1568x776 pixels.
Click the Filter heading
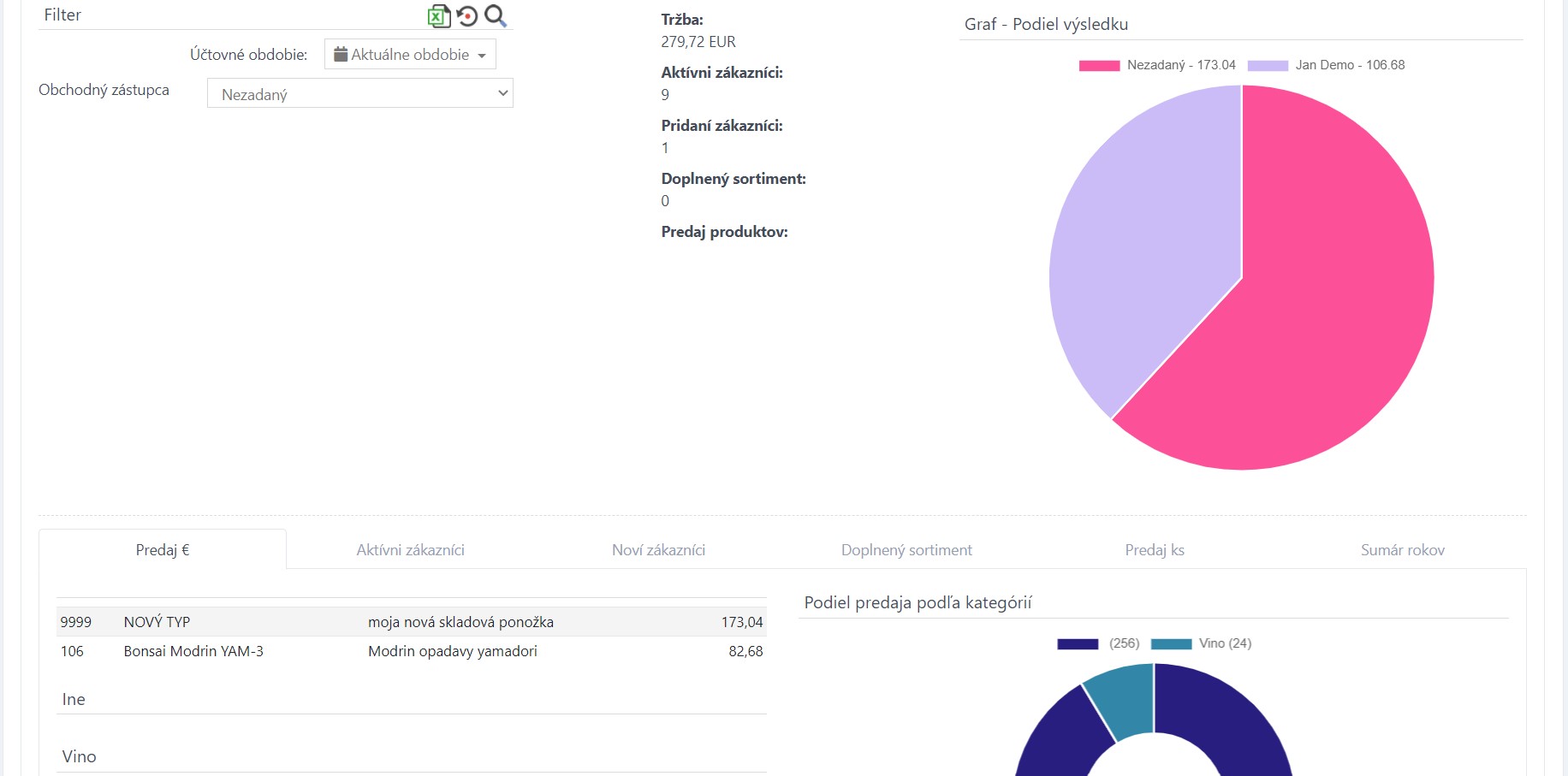[x=62, y=15]
